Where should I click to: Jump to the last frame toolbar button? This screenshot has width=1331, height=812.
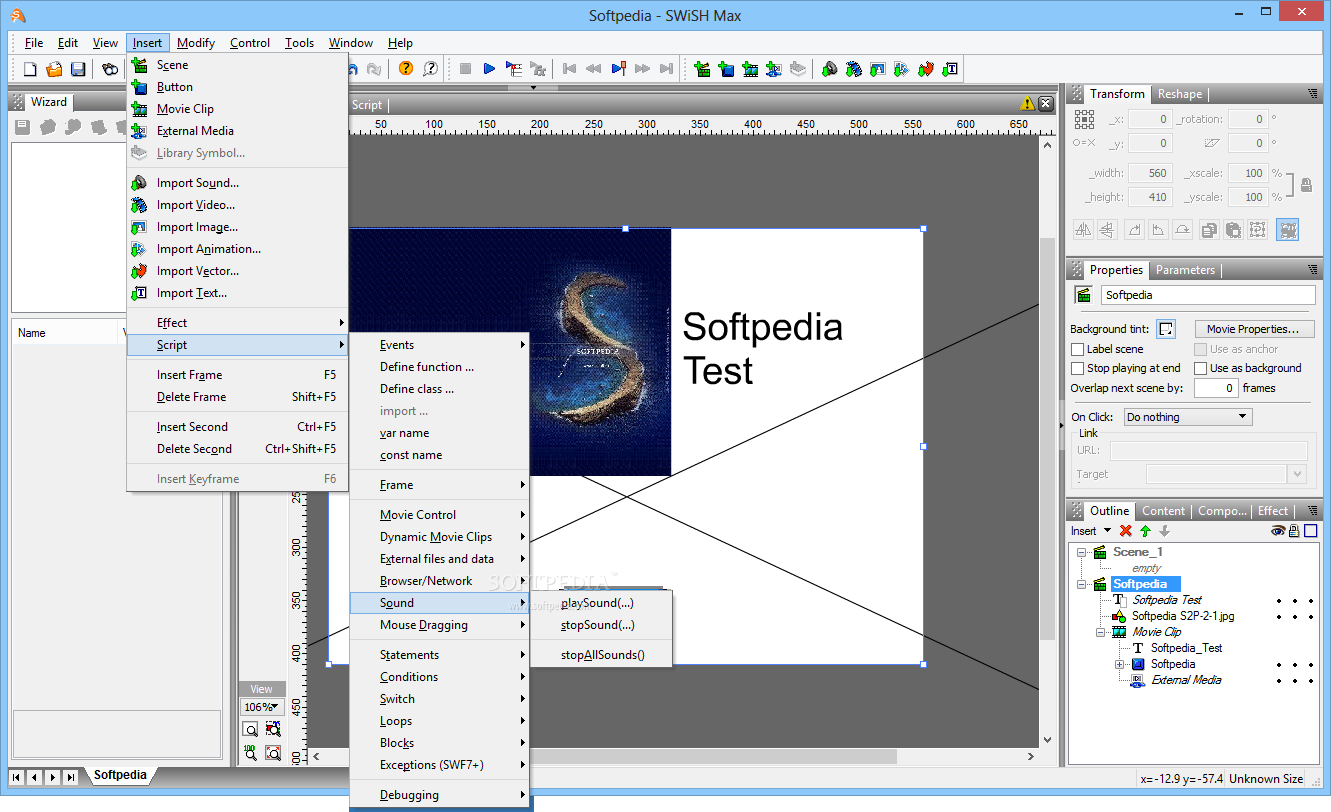(x=667, y=69)
